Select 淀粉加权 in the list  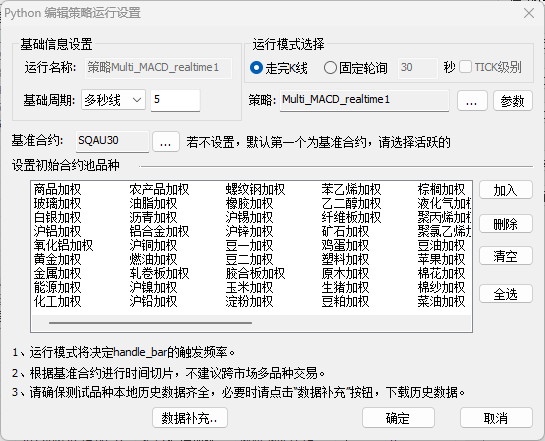(x=250, y=301)
